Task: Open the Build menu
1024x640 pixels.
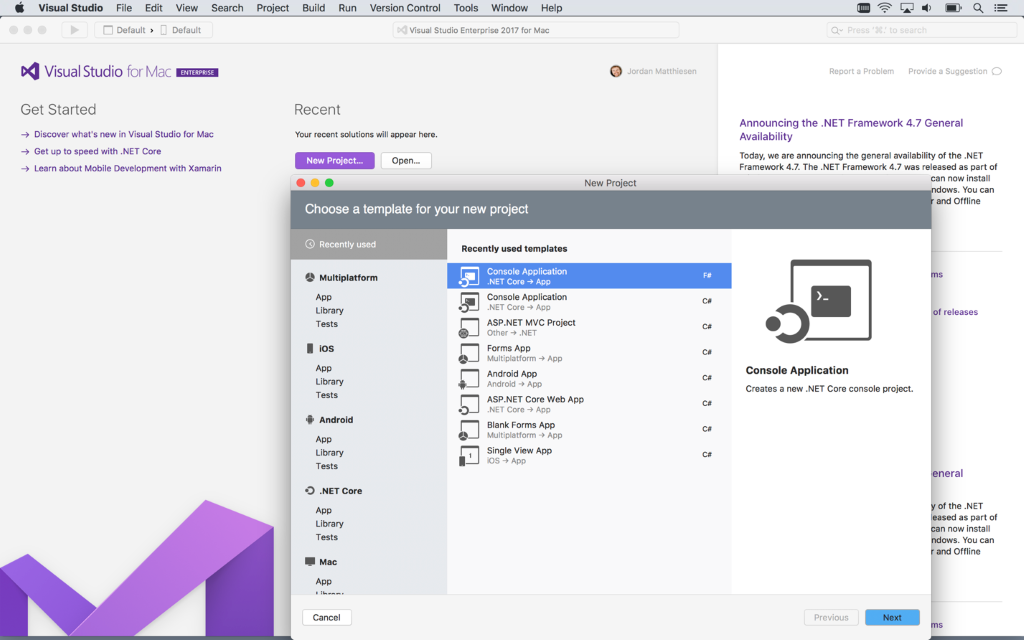Action: tap(313, 8)
